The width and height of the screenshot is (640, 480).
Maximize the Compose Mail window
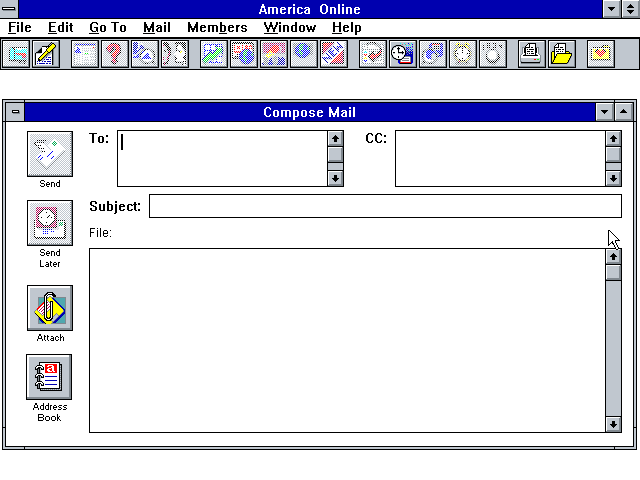pos(624,112)
